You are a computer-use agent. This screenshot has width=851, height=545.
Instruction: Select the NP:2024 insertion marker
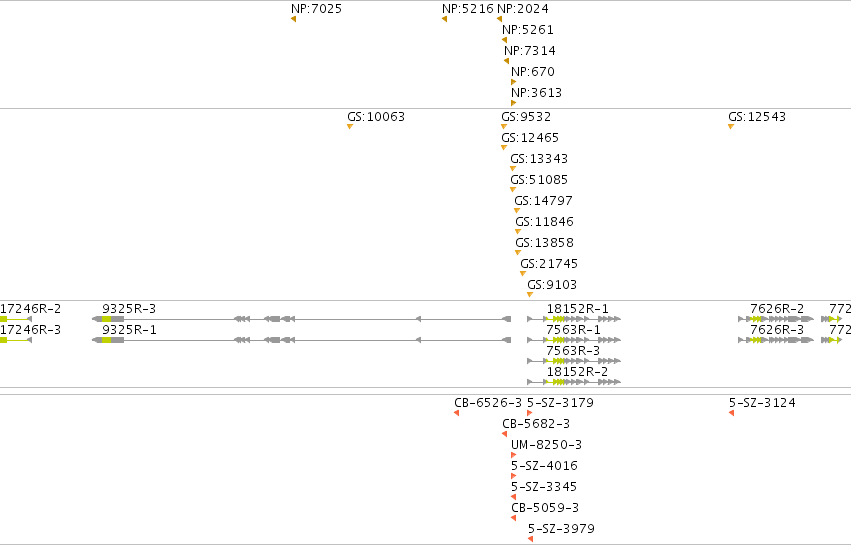[x=499, y=19]
